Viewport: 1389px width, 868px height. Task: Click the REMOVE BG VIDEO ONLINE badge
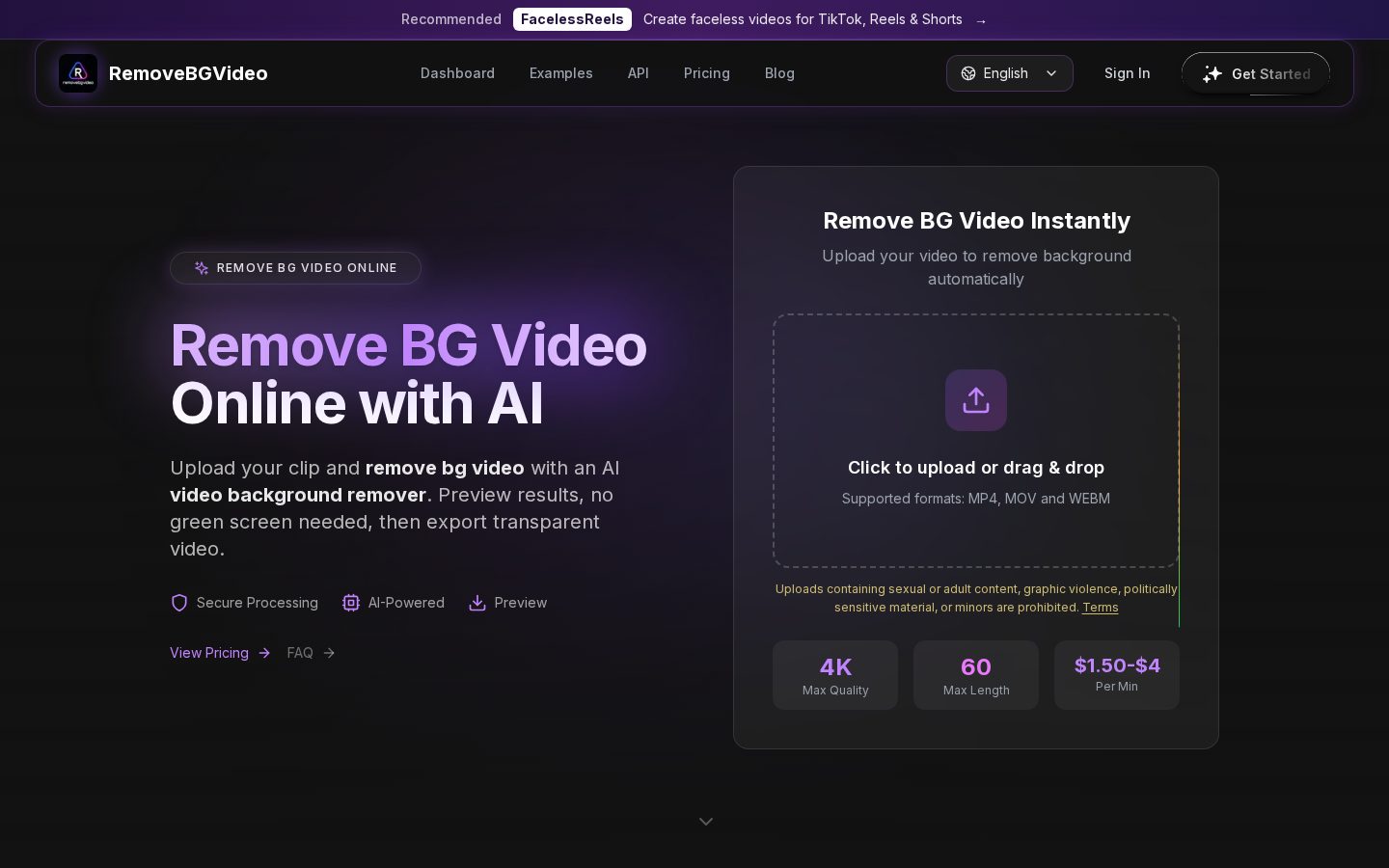tap(295, 268)
